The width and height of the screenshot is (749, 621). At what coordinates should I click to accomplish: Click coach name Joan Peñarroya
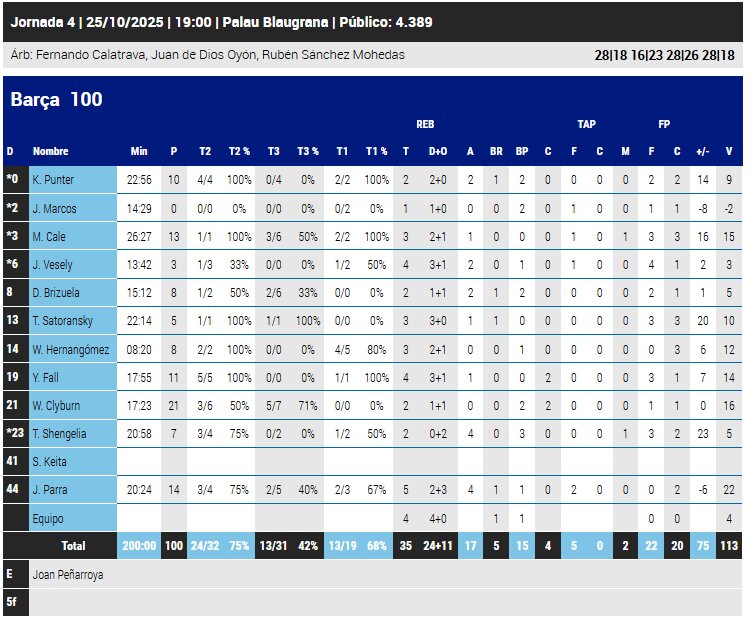coord(67,575)
